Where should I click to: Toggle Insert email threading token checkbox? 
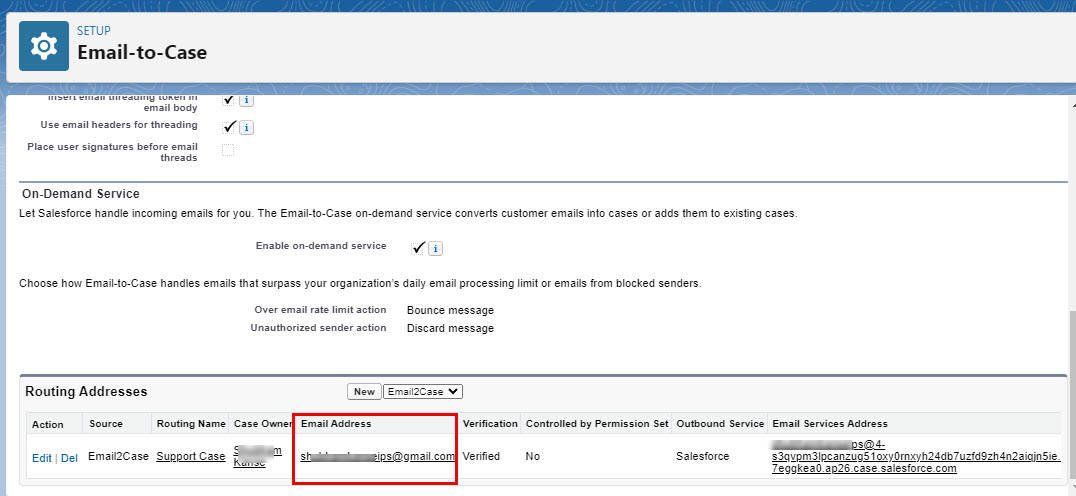(x=229, y=100)
